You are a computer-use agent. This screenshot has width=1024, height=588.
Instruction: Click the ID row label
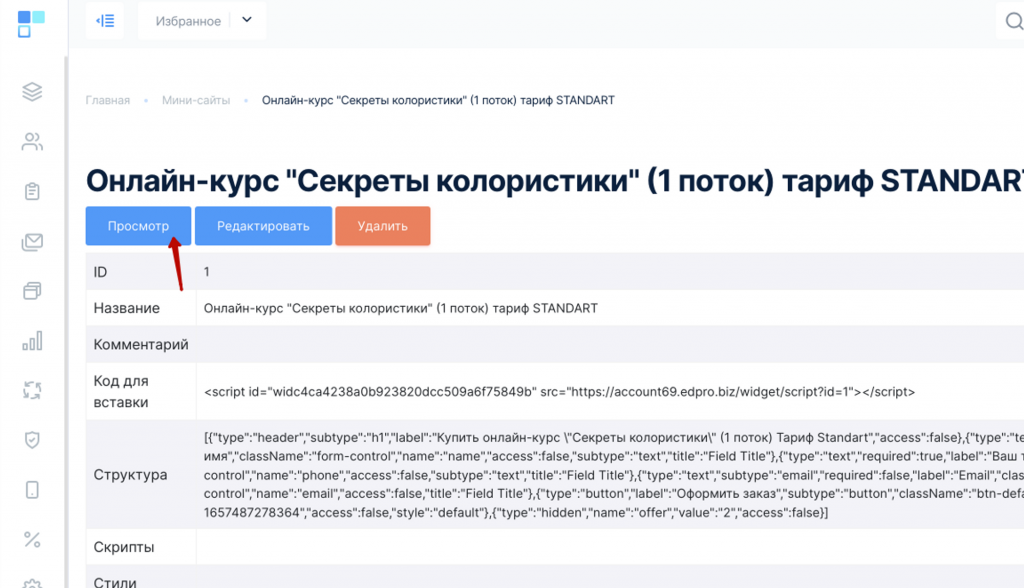(x=100, y=272)
